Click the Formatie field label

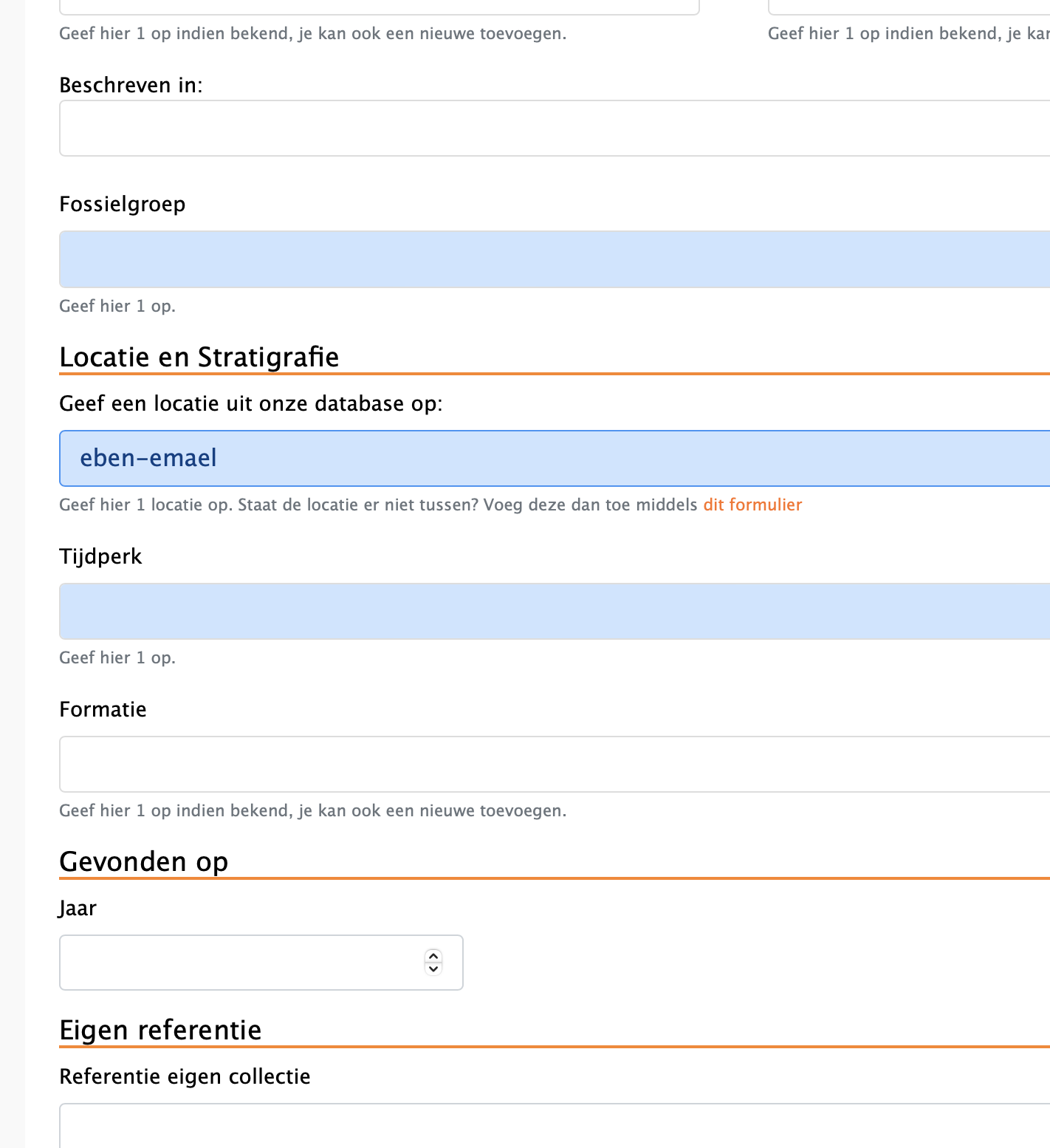[103, 709]
